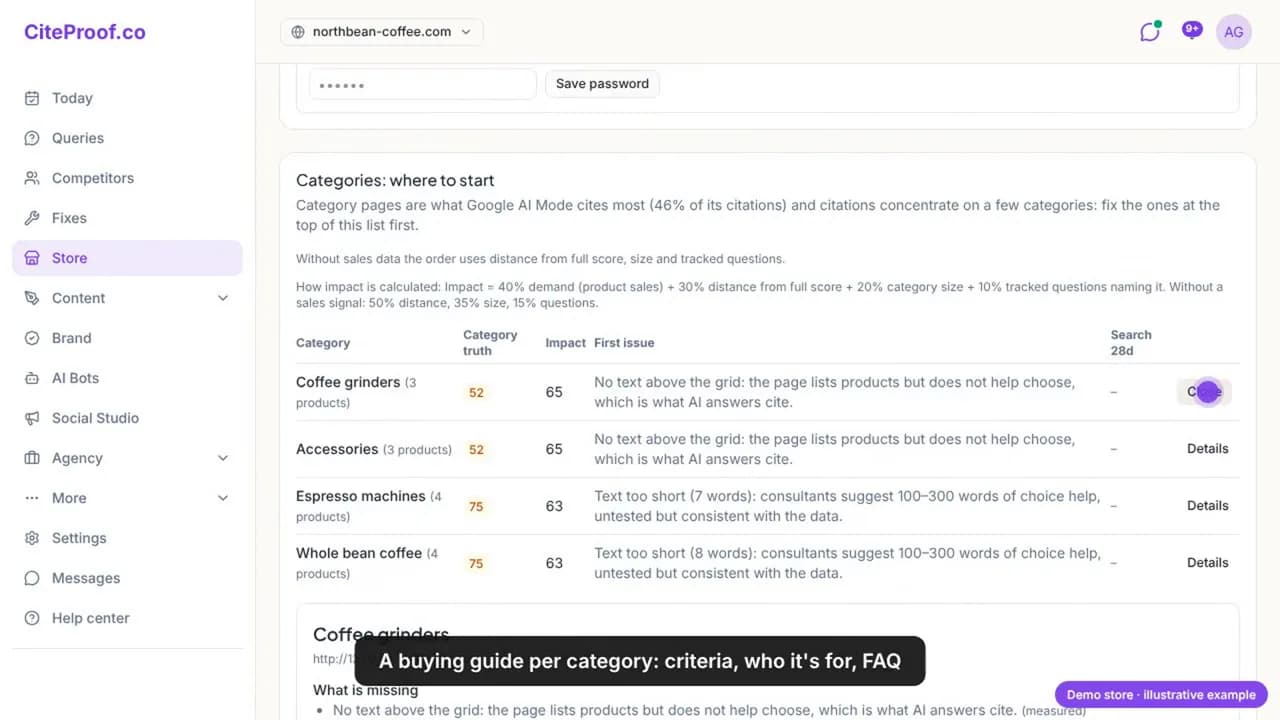1280x720 pixels.
Task: Click the Store shop icon
Action: [32, 258]
